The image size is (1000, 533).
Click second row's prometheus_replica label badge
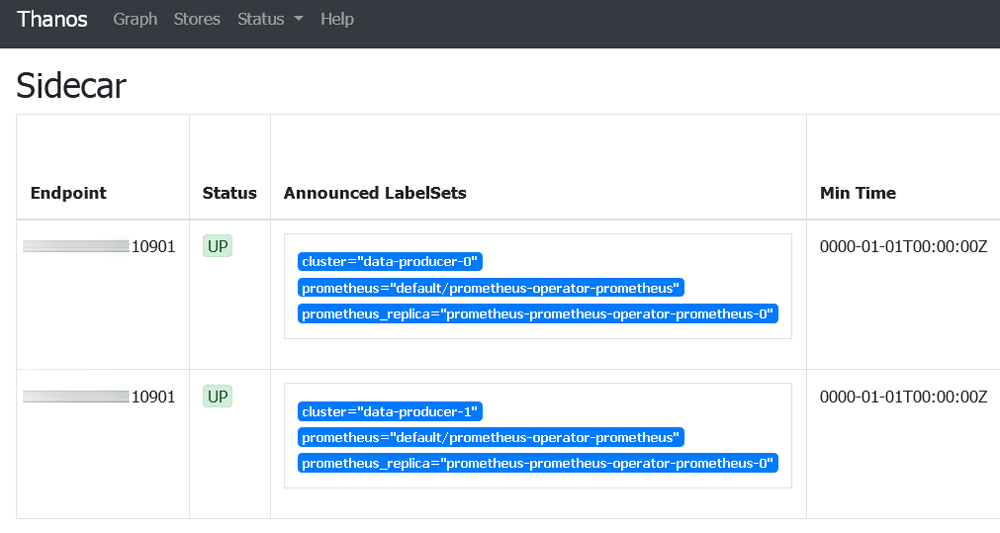(x=538, y=464)
